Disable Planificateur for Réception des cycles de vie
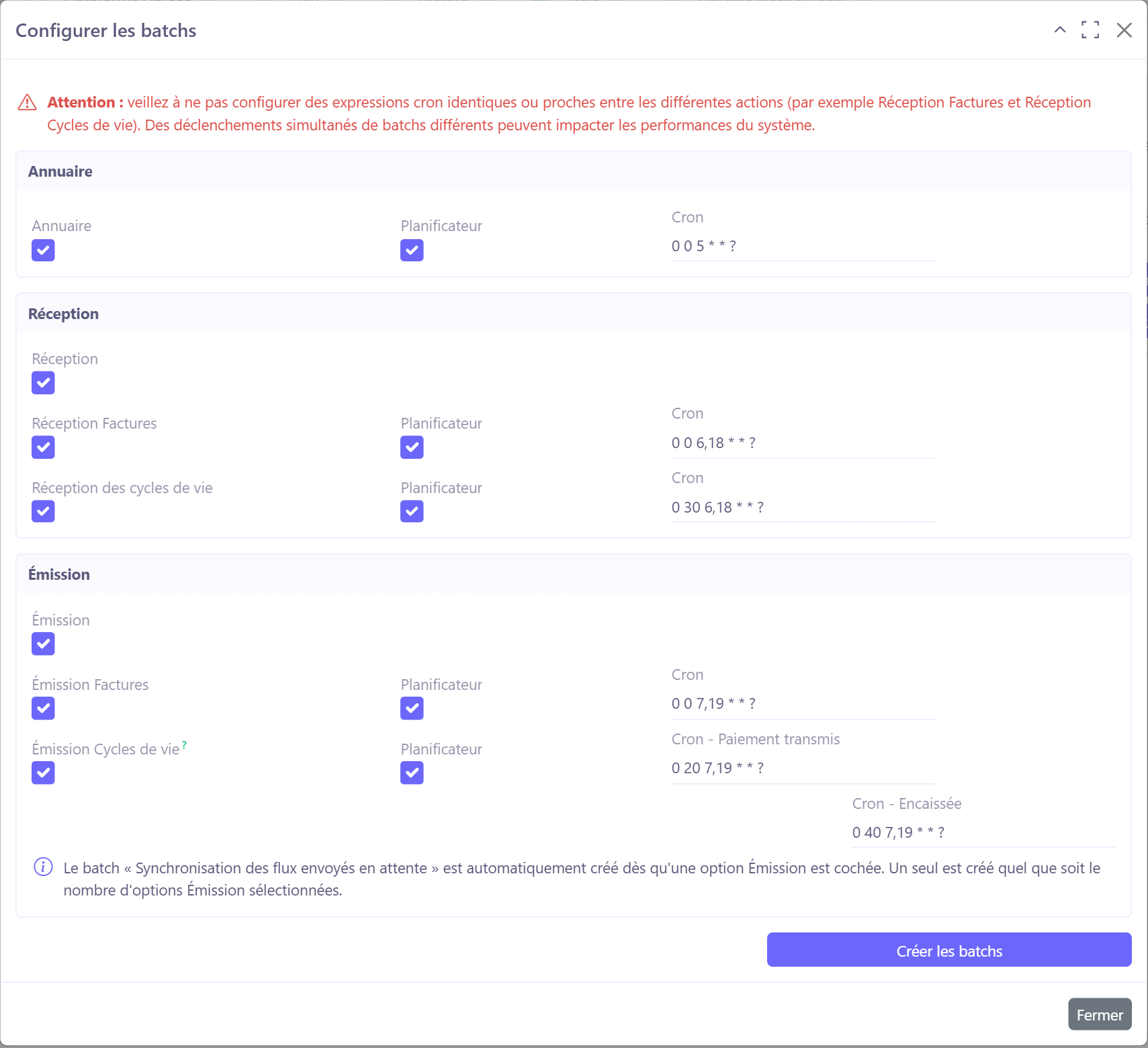 tap(412, 511)
